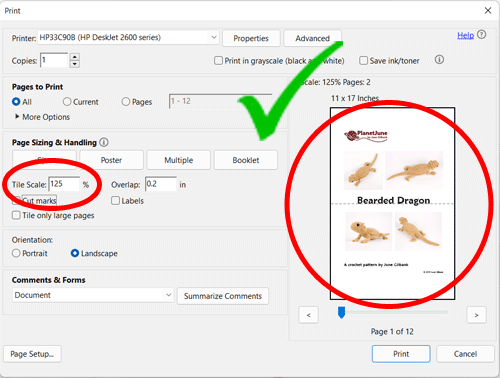The width and height of the screenshot is (500, 378).
Task: Choose Landscape orientation
Action: [75, 253]
